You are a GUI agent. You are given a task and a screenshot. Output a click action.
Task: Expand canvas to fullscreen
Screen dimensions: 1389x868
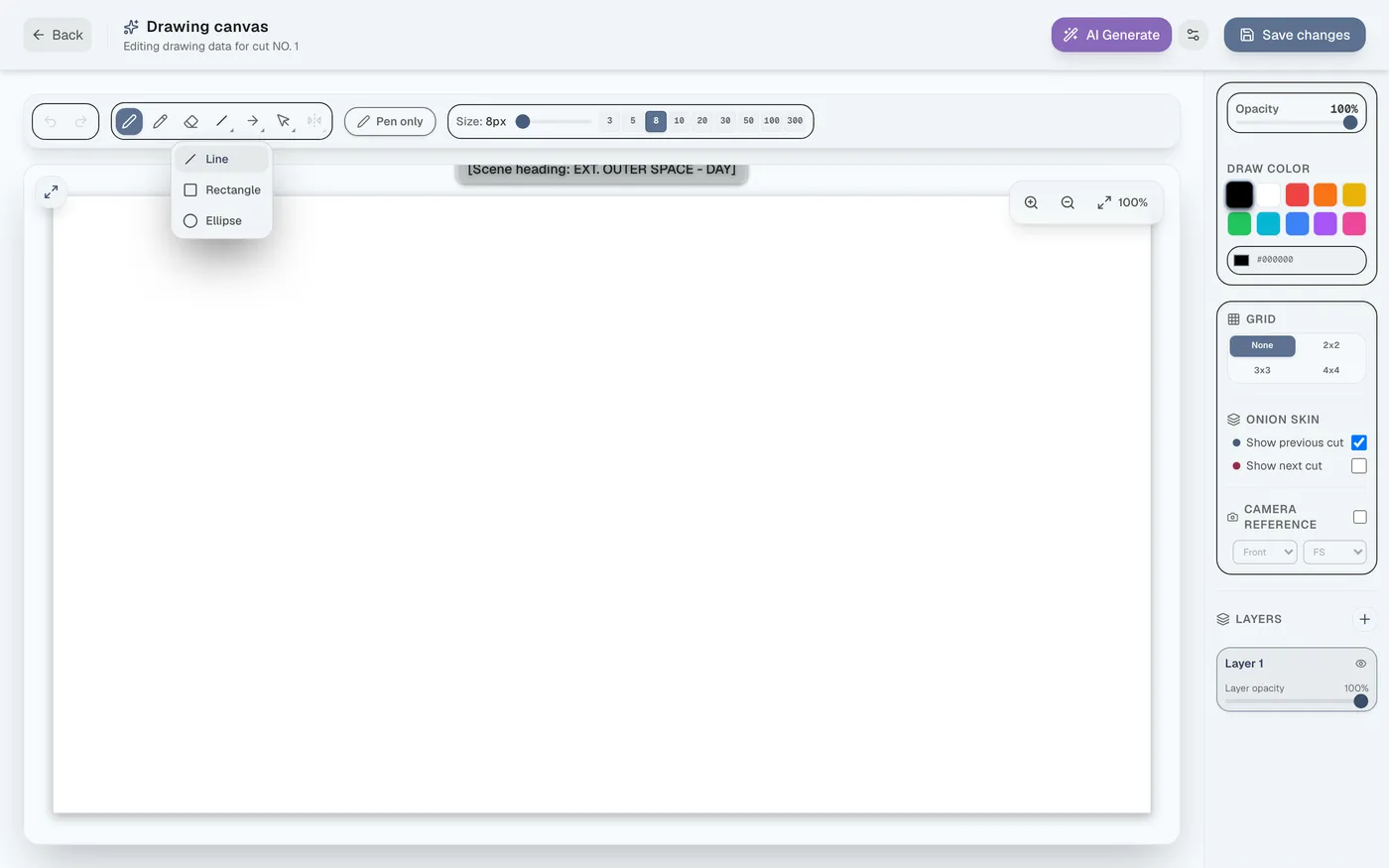tap(51, 191)
